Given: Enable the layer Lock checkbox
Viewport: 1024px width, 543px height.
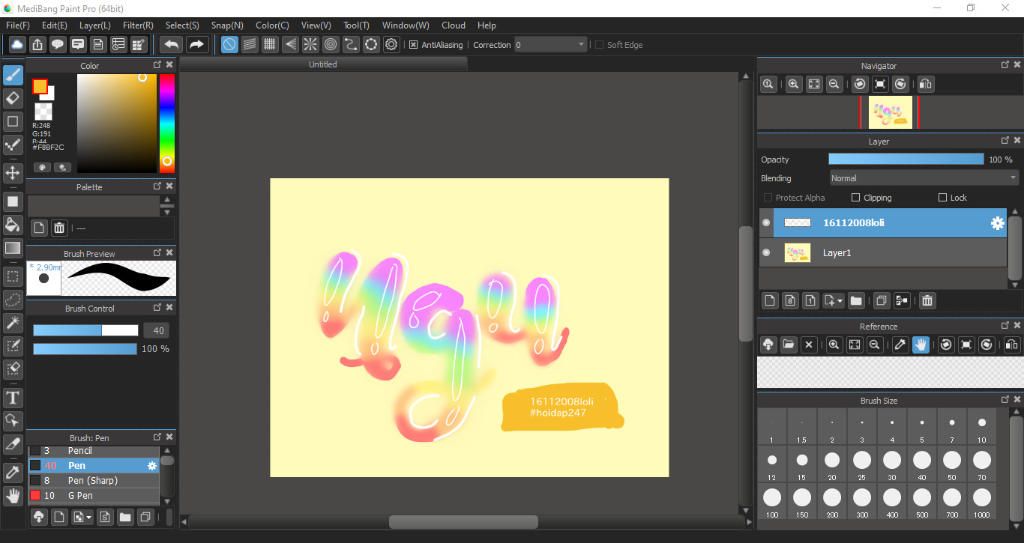Looking at the screenshot, I should pyautogui.click(x=942, y=197).
